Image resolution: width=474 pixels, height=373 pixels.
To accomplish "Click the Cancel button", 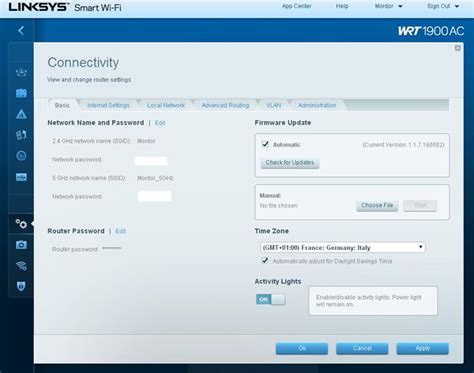I will tap(362, 348).
